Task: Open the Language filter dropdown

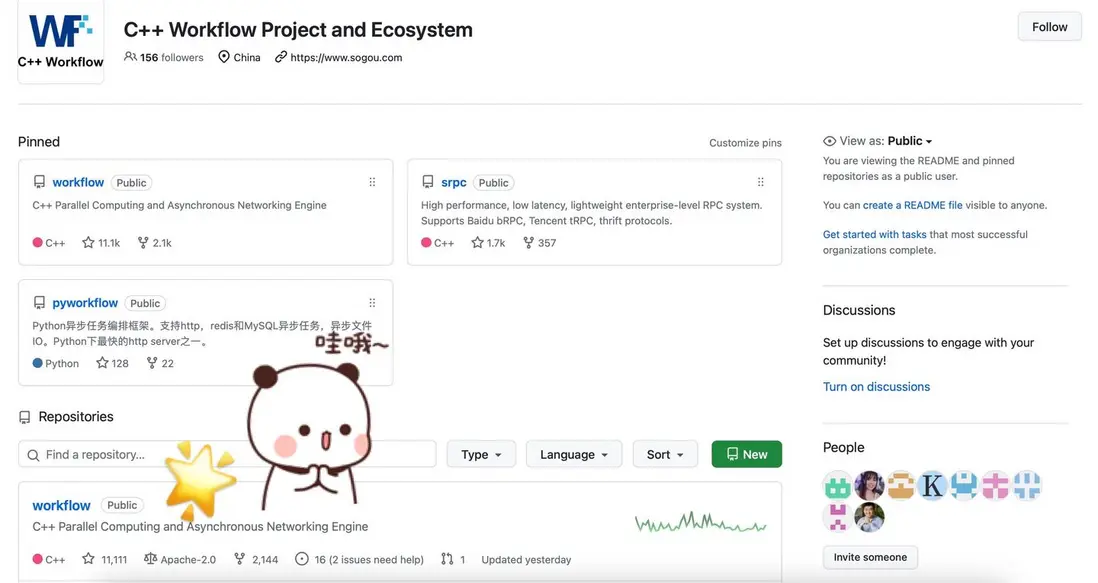Action: pos(574,454)
